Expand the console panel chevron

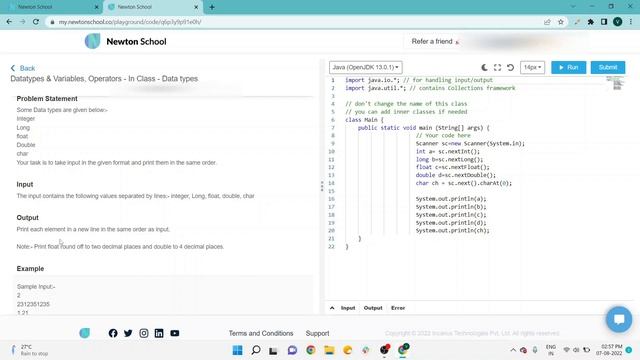tap(332, 308)
